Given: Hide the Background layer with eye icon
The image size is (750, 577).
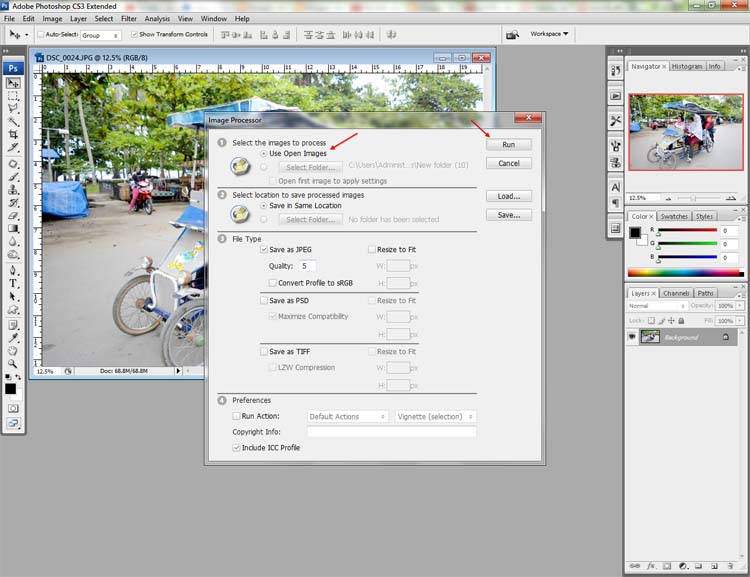Looking at the screenshot, I should (x=632, y=337).
